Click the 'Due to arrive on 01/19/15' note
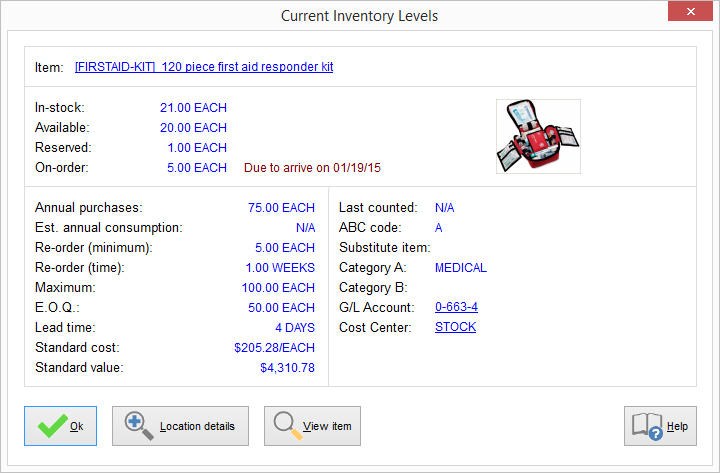This screenshot has width=720, height=473. click(312, 168)
